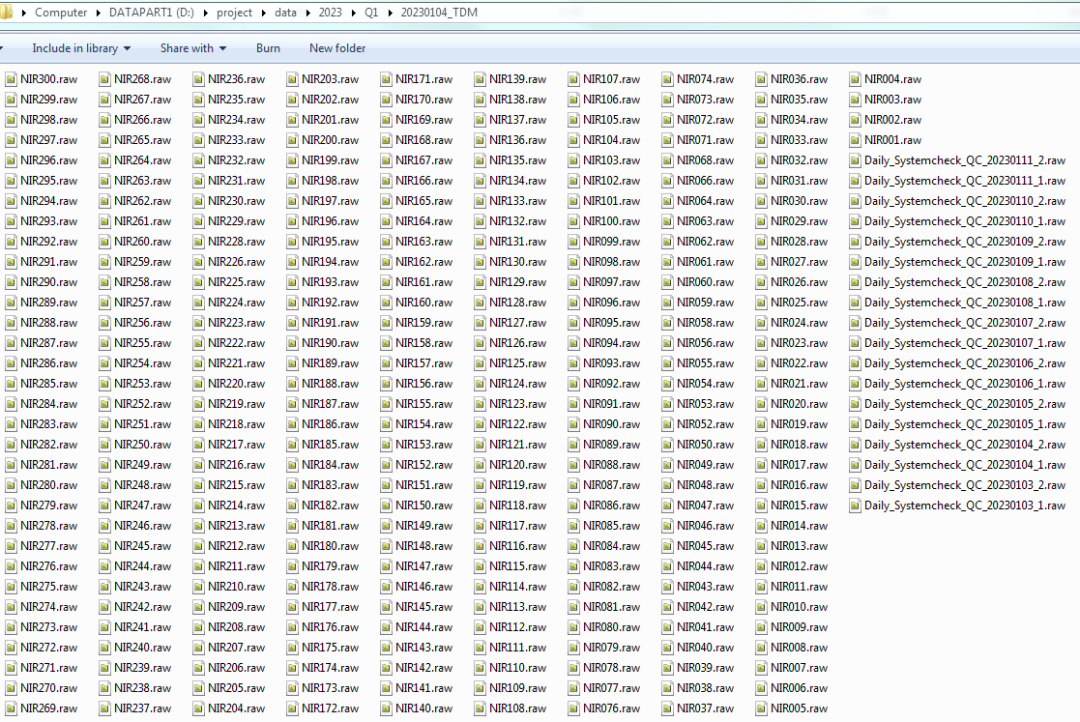1080x722 pixels.
Task: Select the file name NIR160.raw
Action: click(424, 302)
